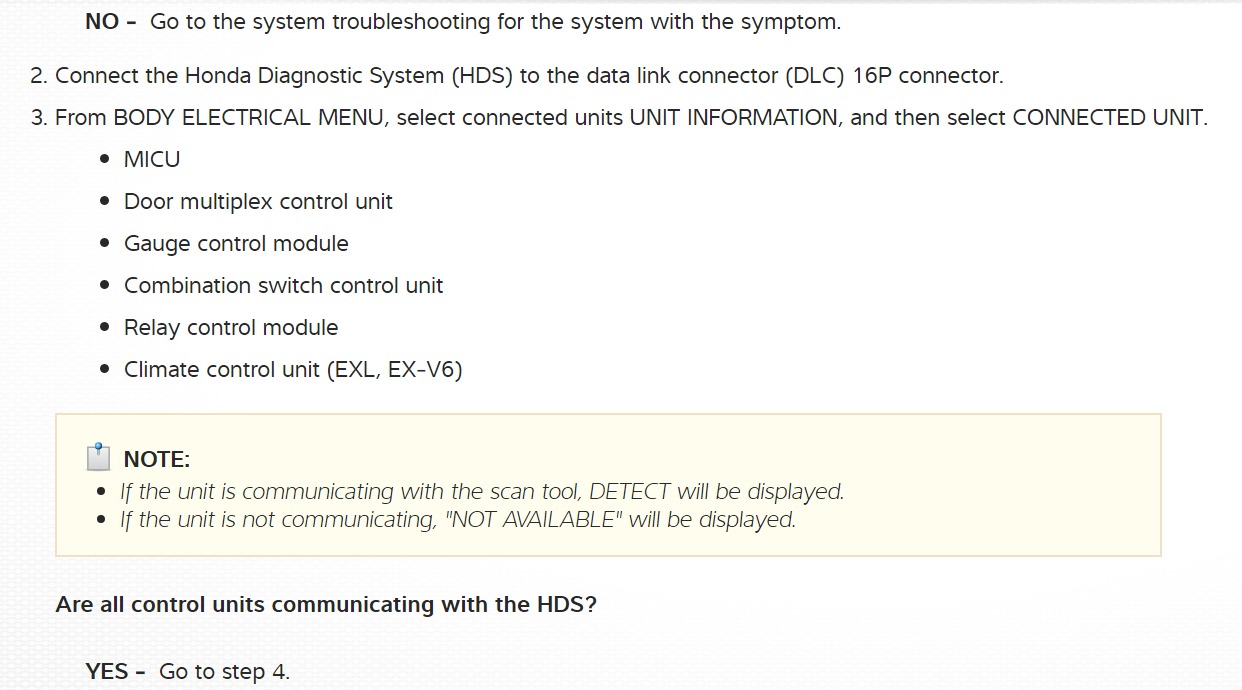
Task: Click the bold NO answer label
Action: (x=102, y=22)
